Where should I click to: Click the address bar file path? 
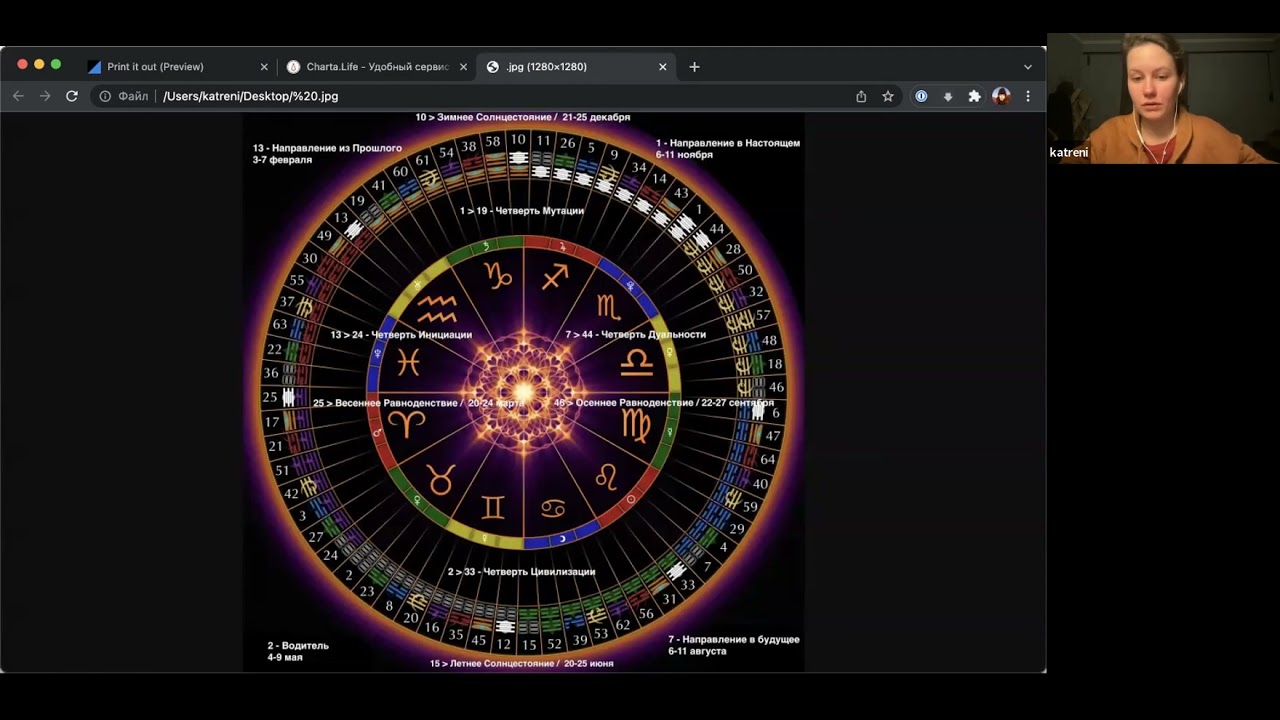(x=250, y=96)
